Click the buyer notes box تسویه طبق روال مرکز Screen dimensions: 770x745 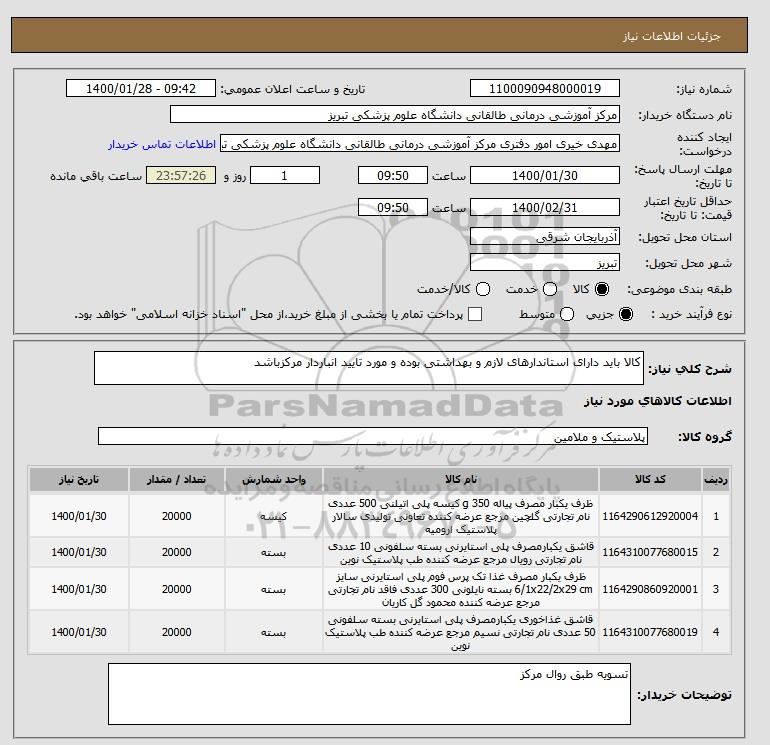pyautogui.click(x=369, y=694)
